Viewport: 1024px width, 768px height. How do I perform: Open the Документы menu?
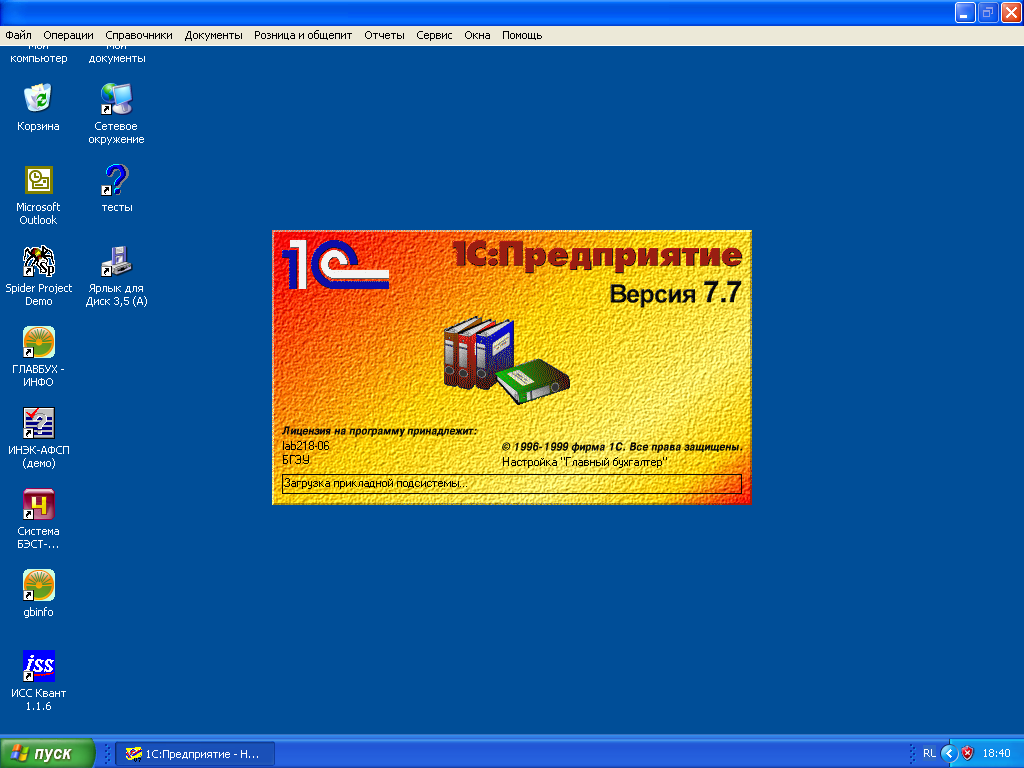213,35
